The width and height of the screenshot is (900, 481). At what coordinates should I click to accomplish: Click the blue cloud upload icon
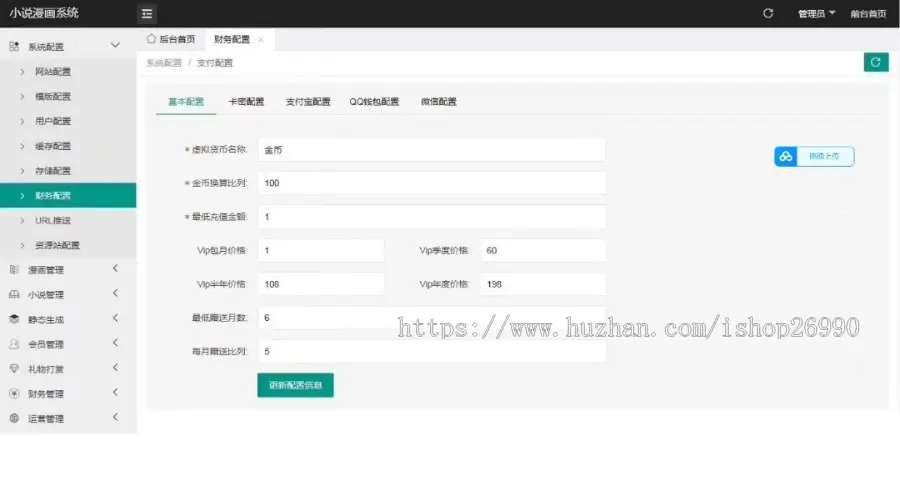coord(787,157)
